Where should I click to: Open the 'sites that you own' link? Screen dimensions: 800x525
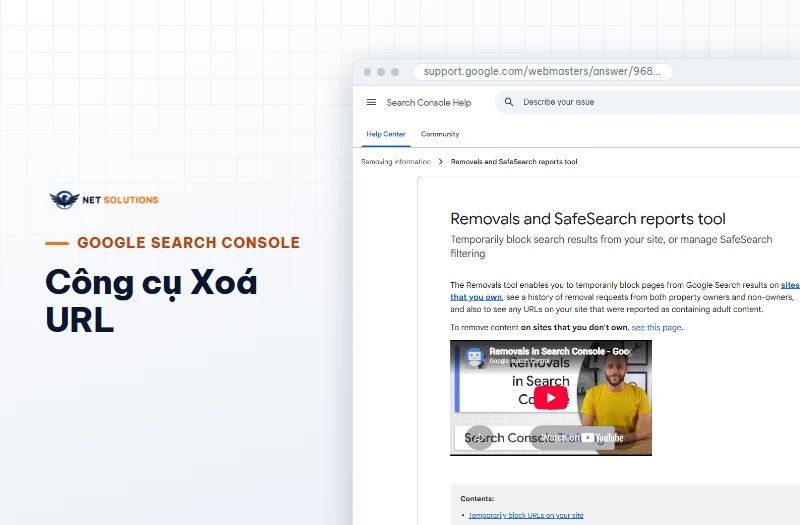point(476,297)
